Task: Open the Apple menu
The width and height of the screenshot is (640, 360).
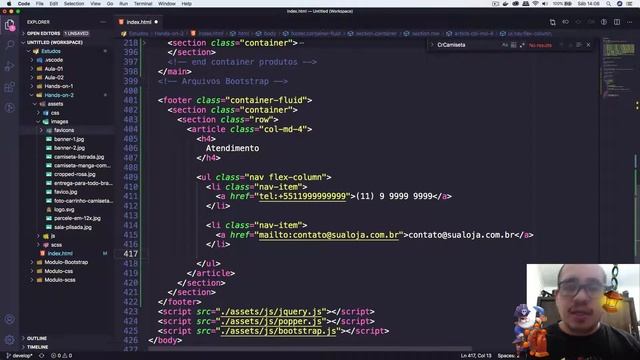Action: [9, 4]
